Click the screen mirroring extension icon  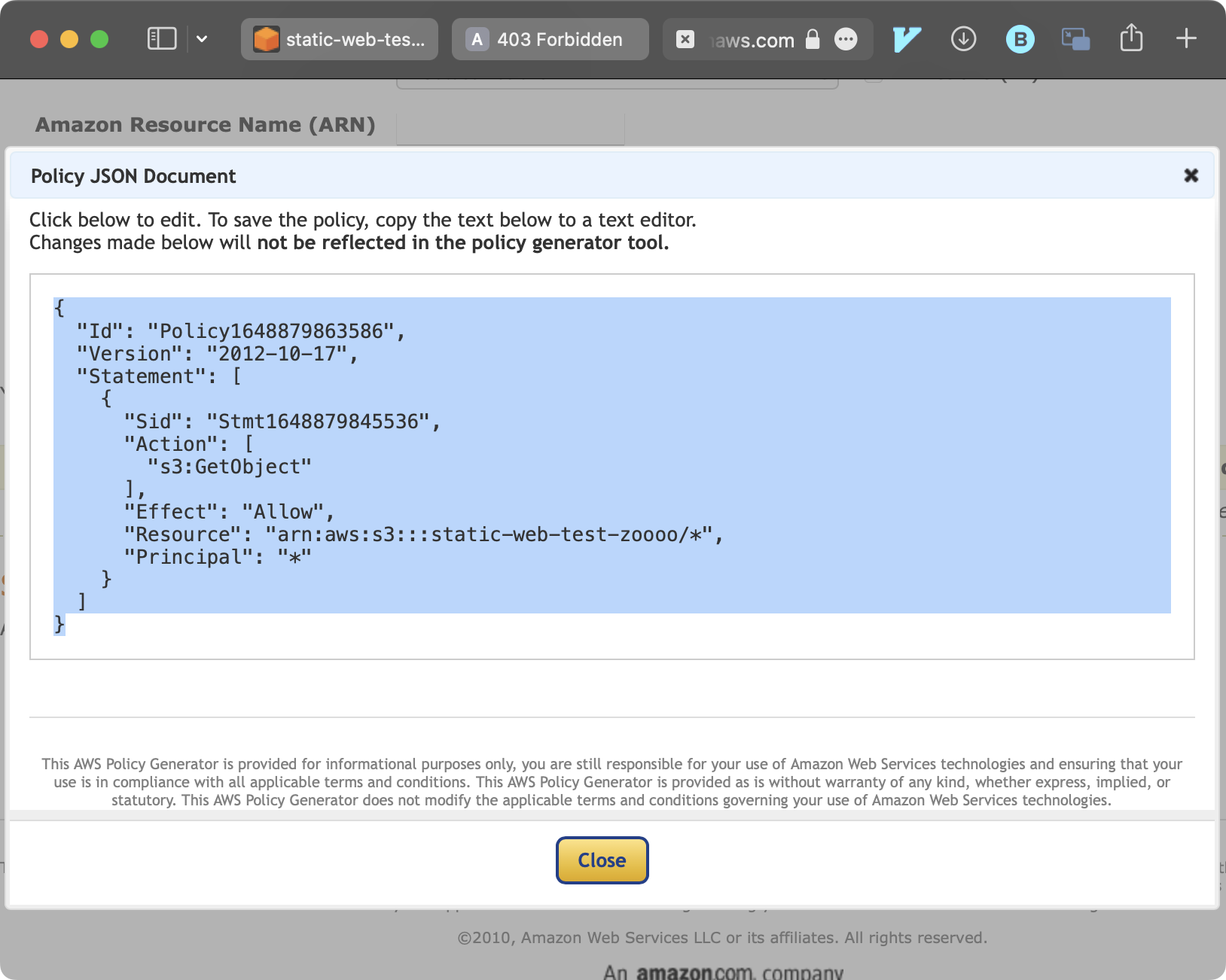click(x=1075, y=39)
